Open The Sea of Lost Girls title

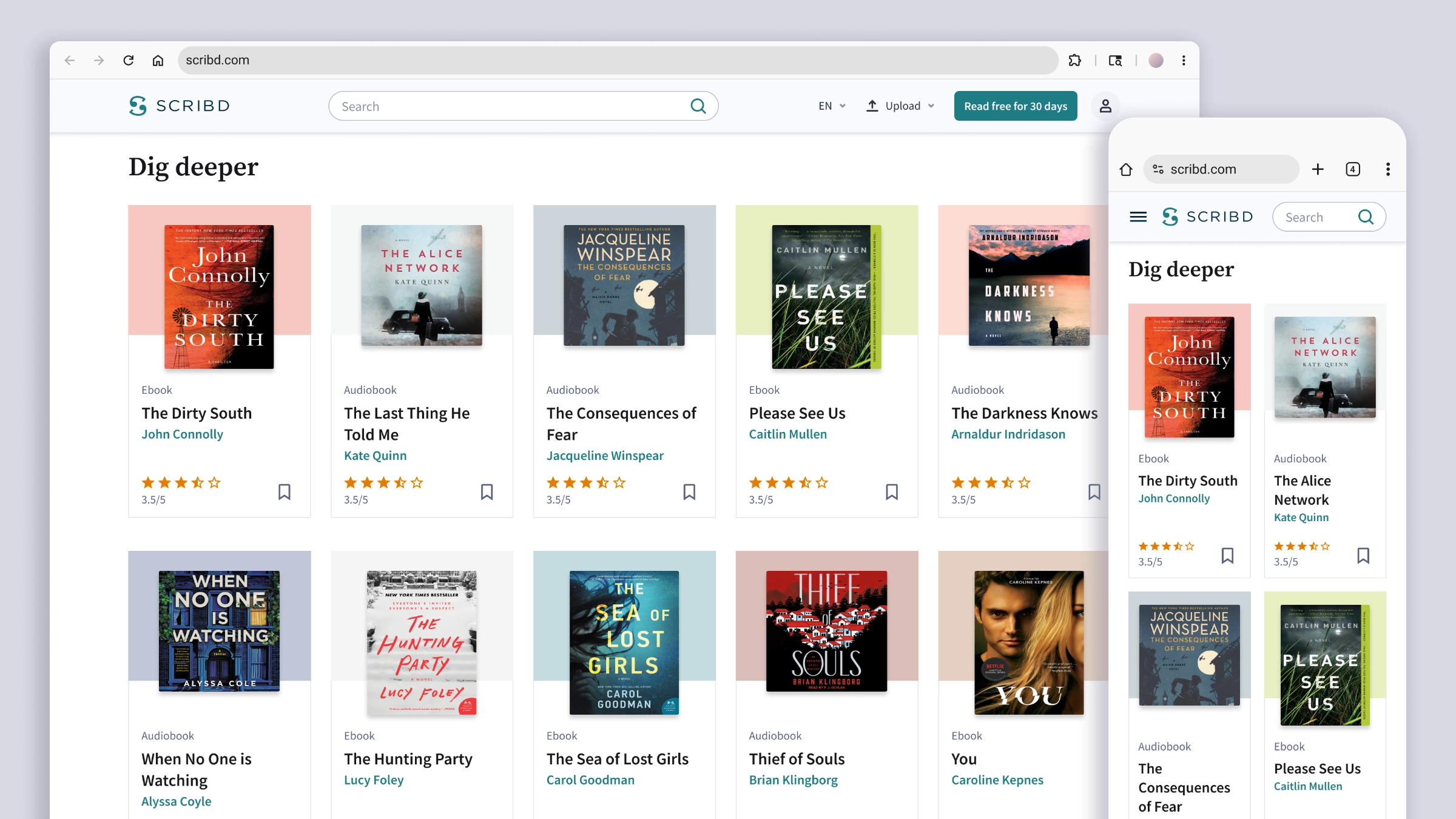point(617,759)
